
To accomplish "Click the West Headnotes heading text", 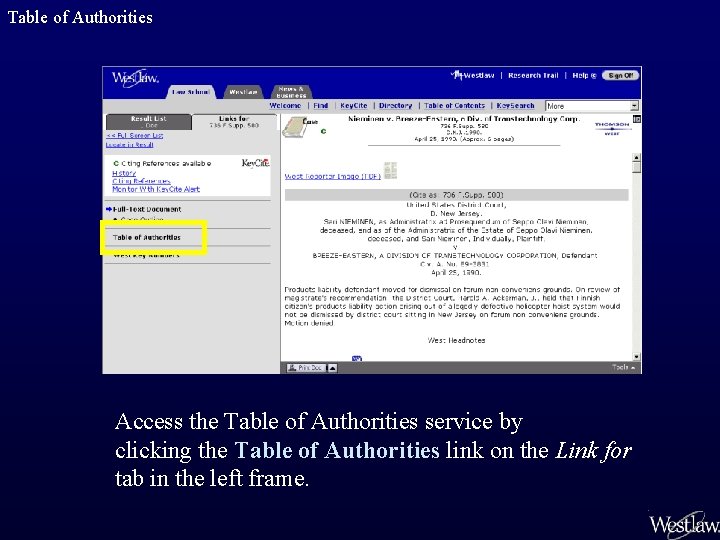I will coord(456,340).
